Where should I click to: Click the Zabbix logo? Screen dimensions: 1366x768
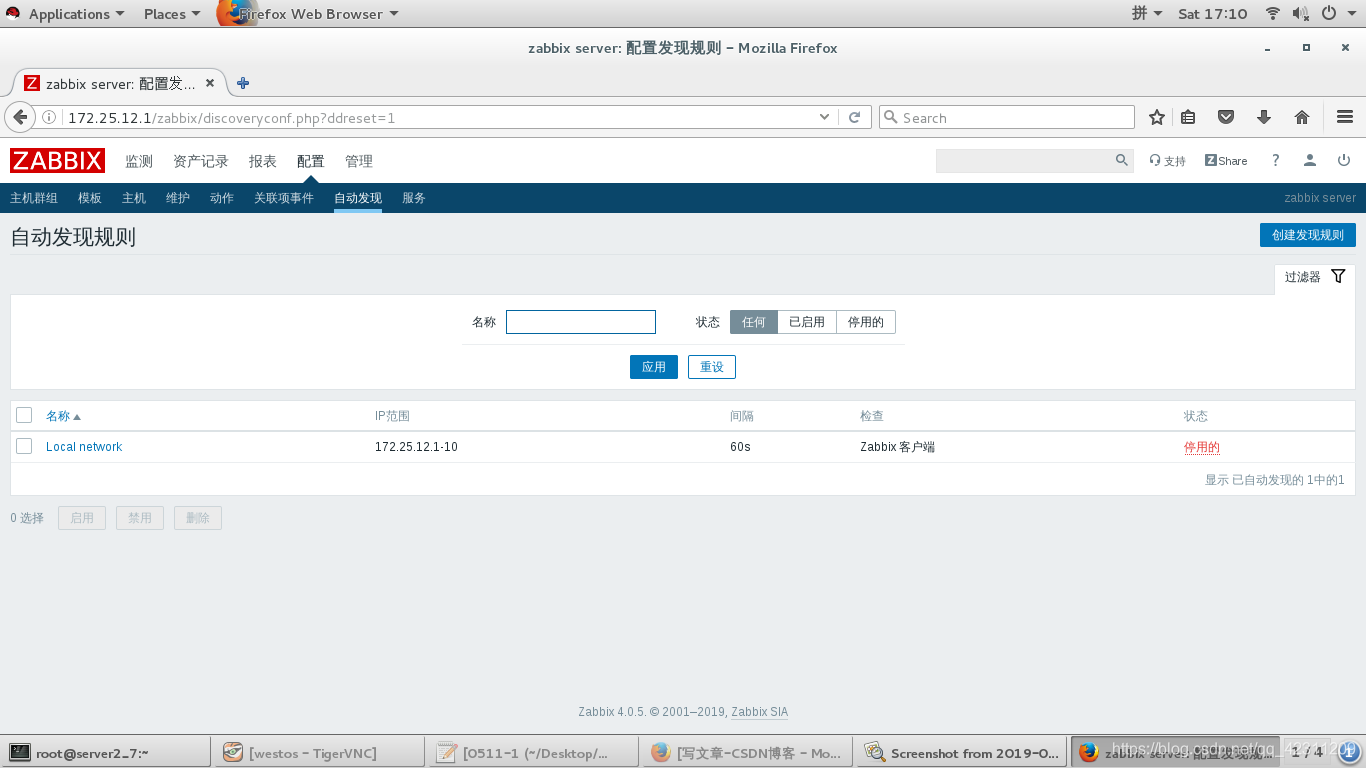(x=57, y=161)
